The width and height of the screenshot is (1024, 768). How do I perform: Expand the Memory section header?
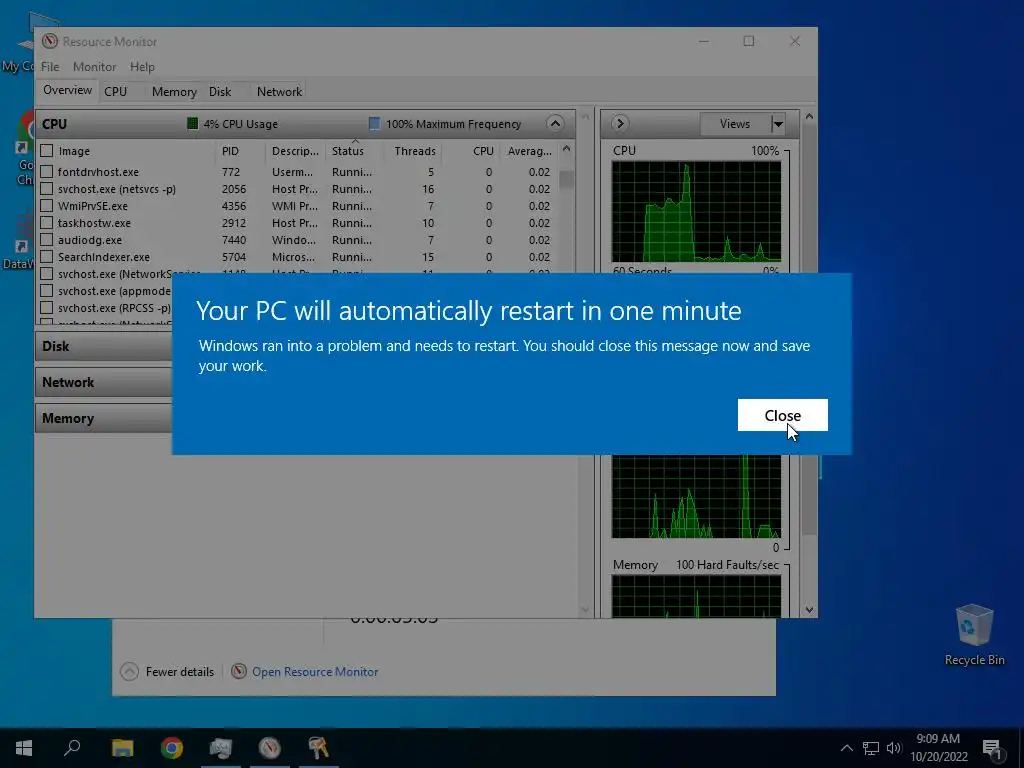click(104, 418)
